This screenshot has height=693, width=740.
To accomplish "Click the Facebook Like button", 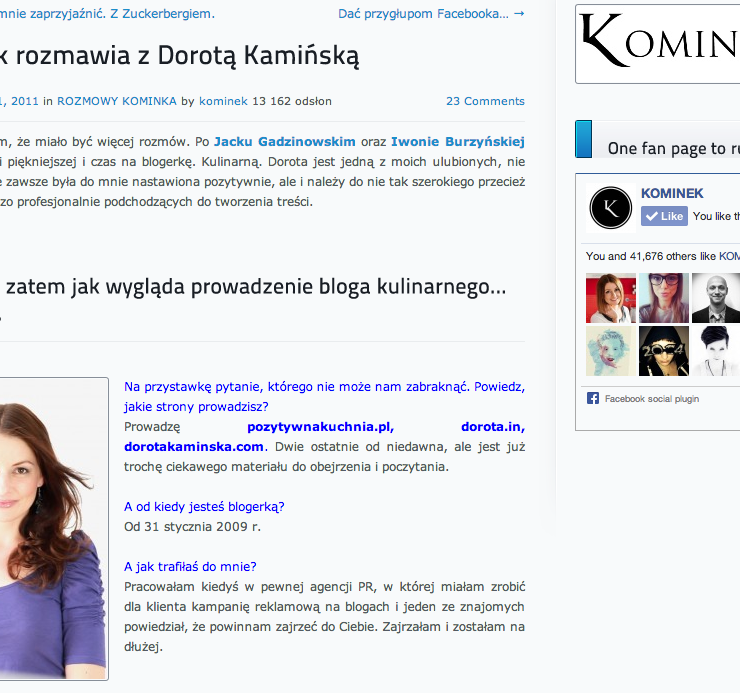I will coord(664,216).
